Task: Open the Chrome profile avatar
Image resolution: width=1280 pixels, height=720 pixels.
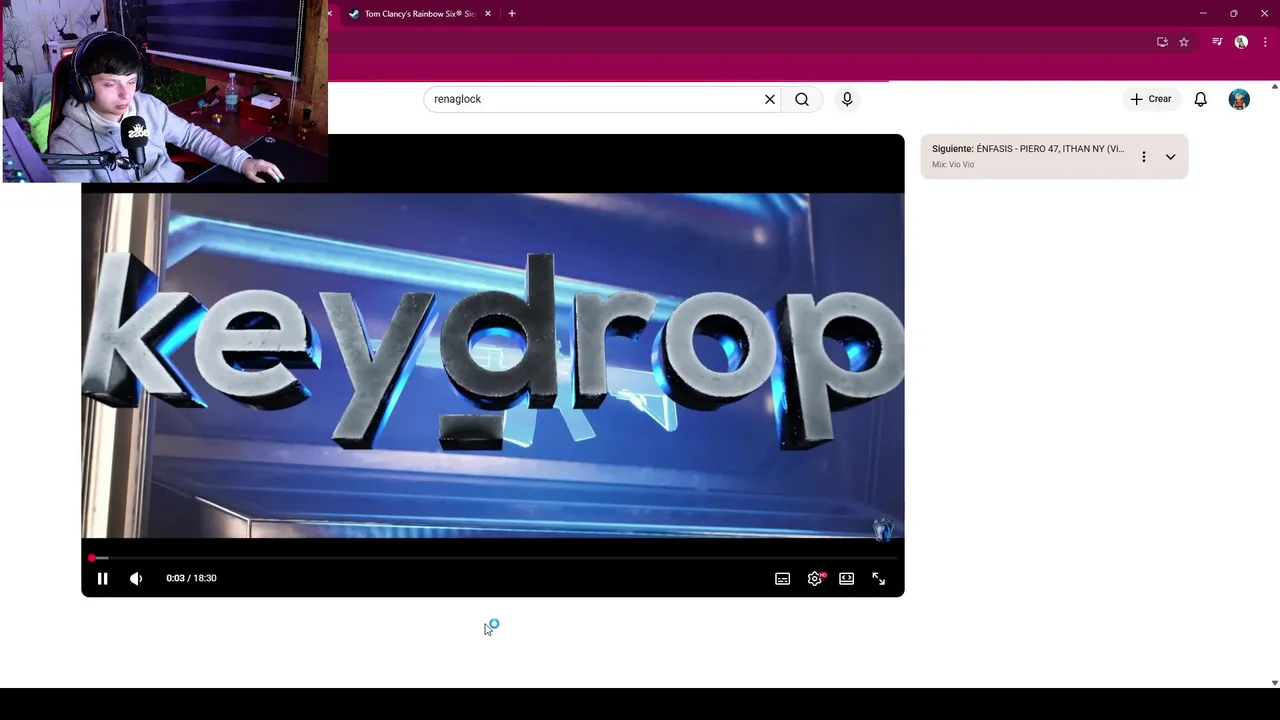Action: pyautogui.click(x=1241, y=42)
